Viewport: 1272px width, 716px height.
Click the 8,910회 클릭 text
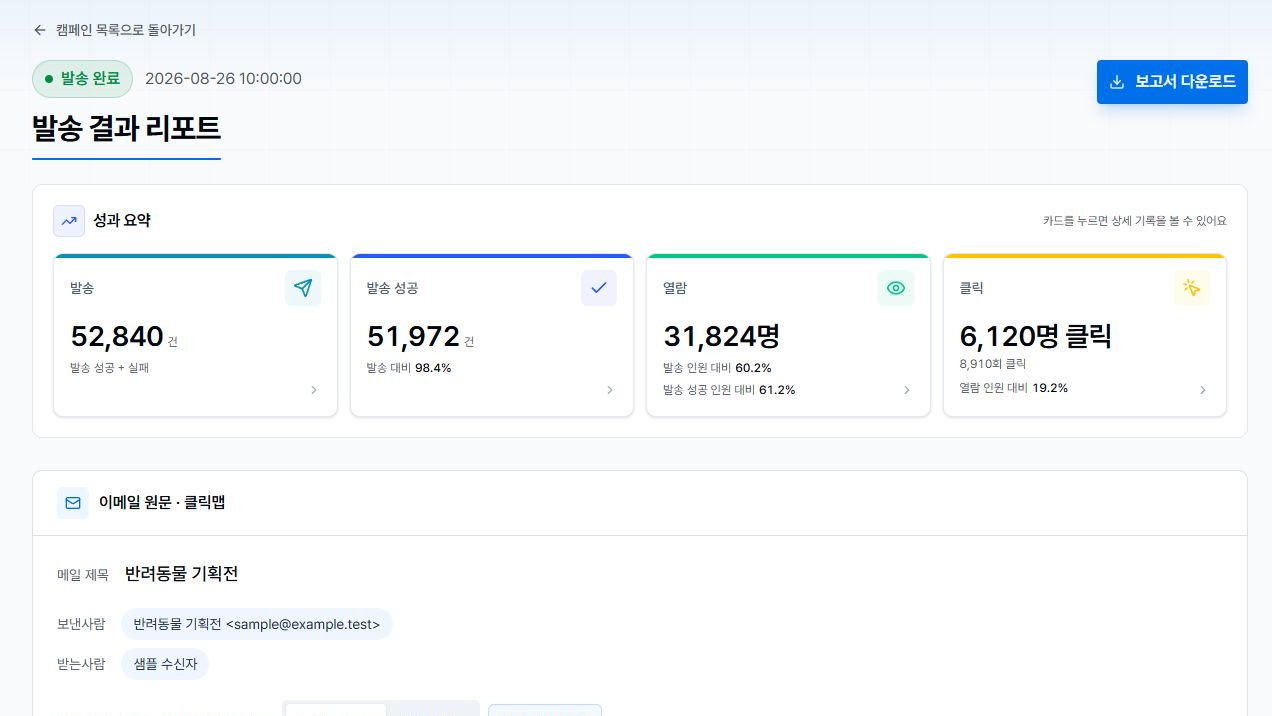point(993,364)
